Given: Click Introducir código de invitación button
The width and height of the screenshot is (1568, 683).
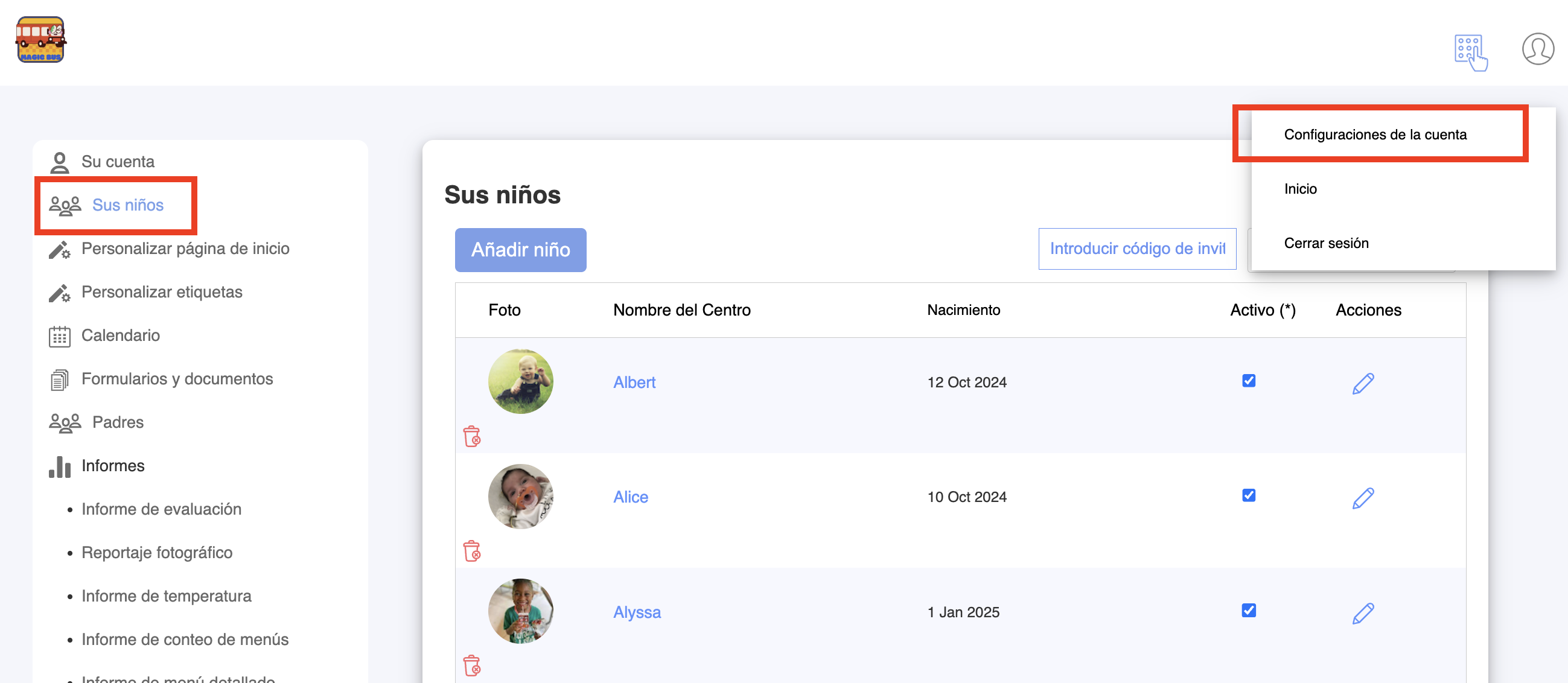Looking at the screenshot, I should (1136, 249).
